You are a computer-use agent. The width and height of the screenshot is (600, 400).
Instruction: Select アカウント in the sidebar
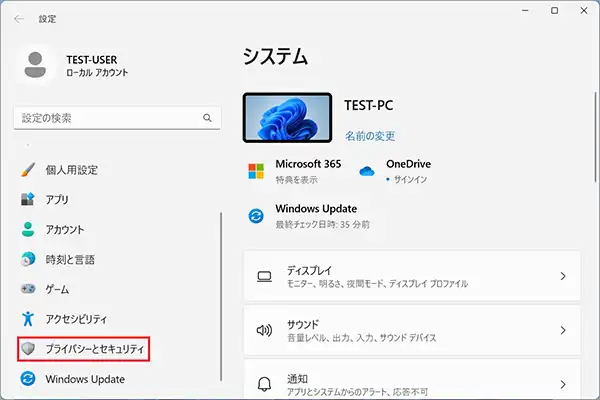[x=65, y=229]
